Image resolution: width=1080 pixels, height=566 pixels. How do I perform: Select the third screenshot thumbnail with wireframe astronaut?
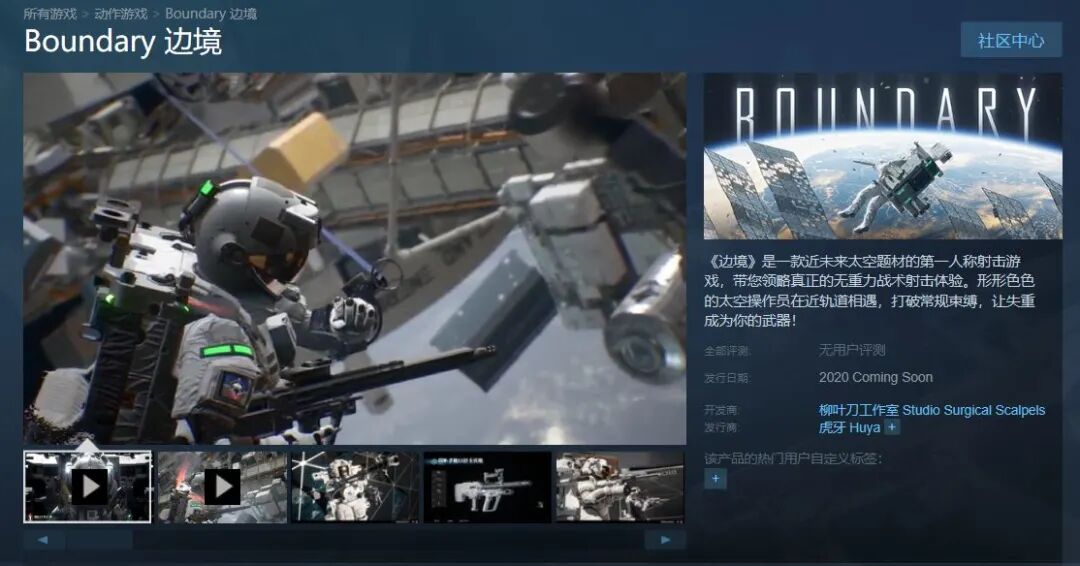(355, 487)
